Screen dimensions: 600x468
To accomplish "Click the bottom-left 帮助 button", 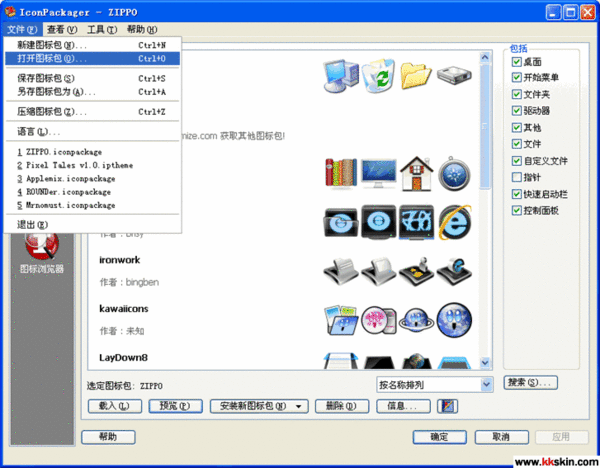I will [x=108, y=437].
